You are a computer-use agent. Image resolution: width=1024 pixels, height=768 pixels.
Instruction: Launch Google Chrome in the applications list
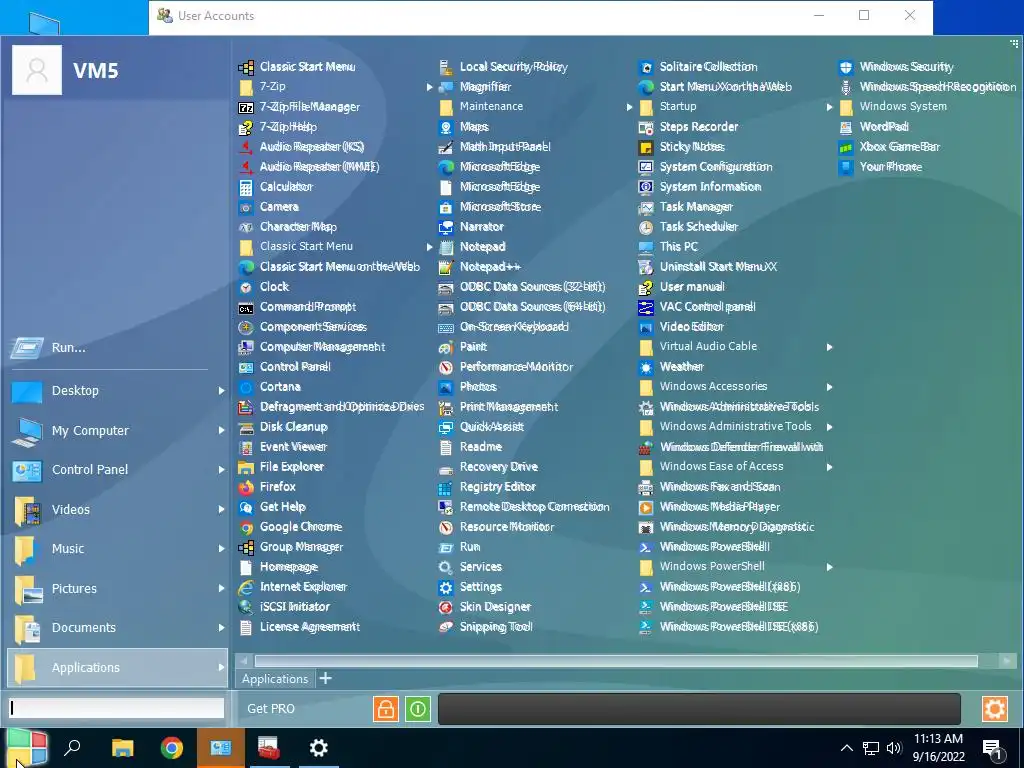pos(291,527)
